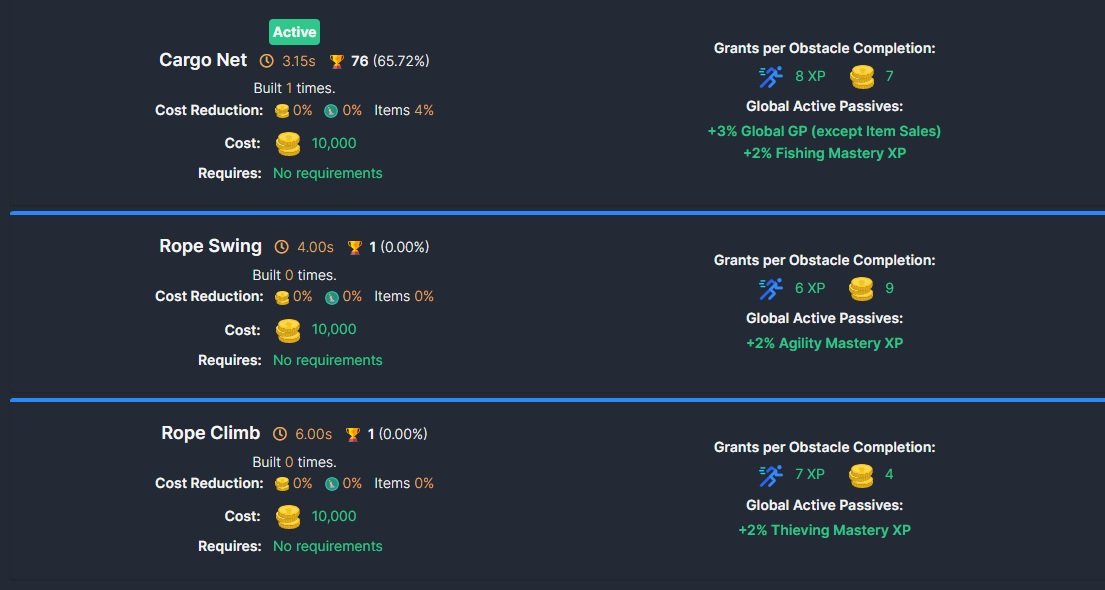Click the clock icon beside Rope Swing

(281, 247)
